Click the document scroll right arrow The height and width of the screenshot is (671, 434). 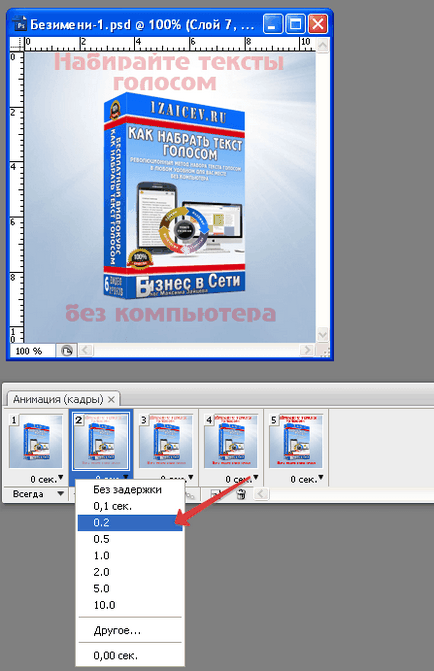(x=306, y=350)
